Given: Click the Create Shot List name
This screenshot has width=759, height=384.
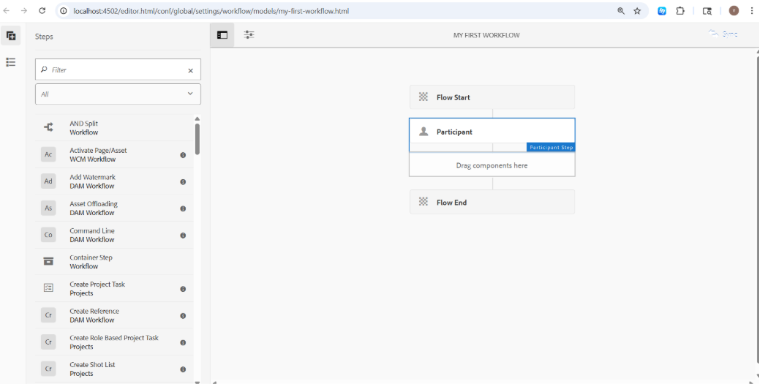Looking at the screenshot, I should coord(92,365).
